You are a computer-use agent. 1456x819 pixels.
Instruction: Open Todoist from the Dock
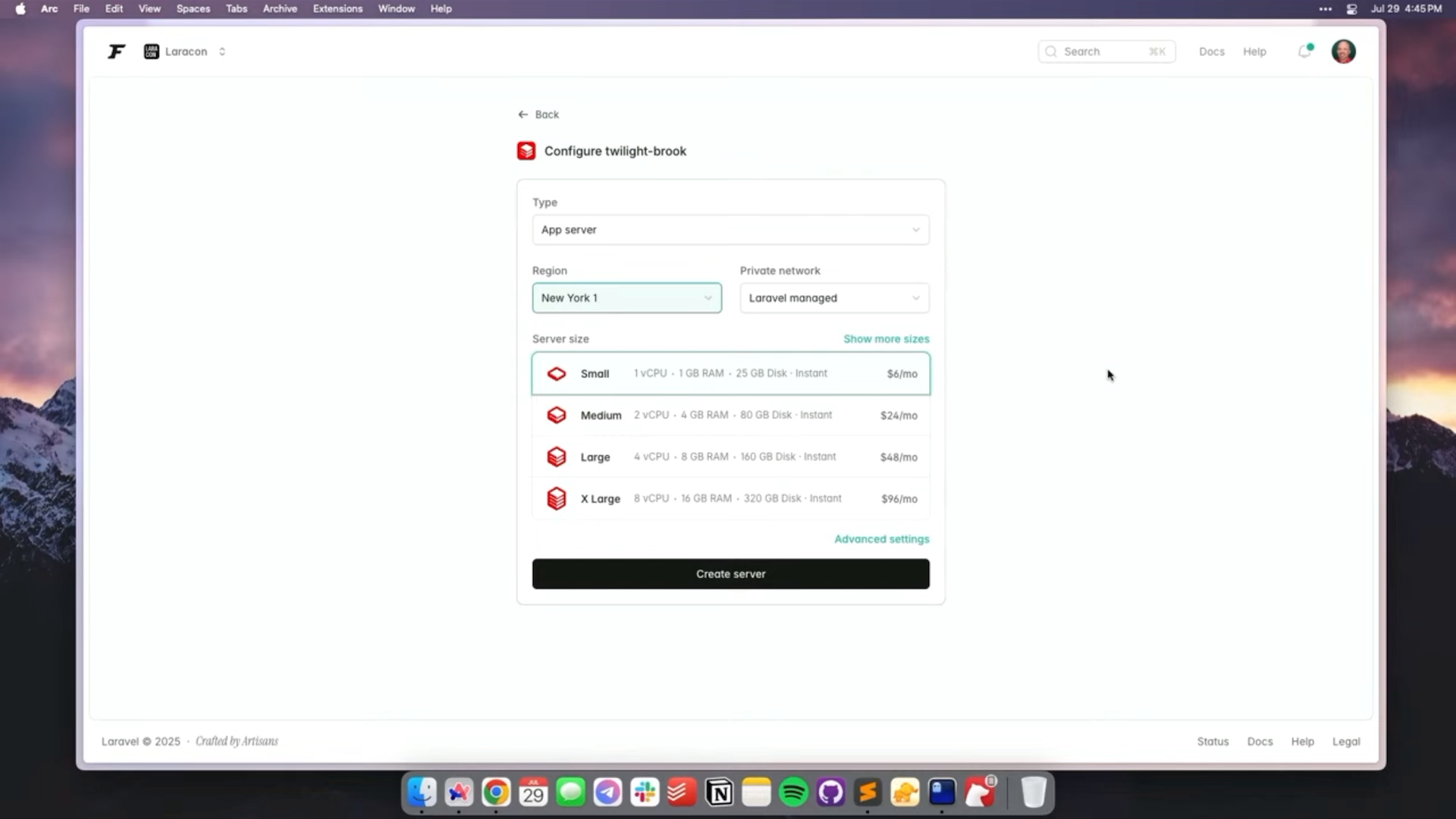pos(682,793)
